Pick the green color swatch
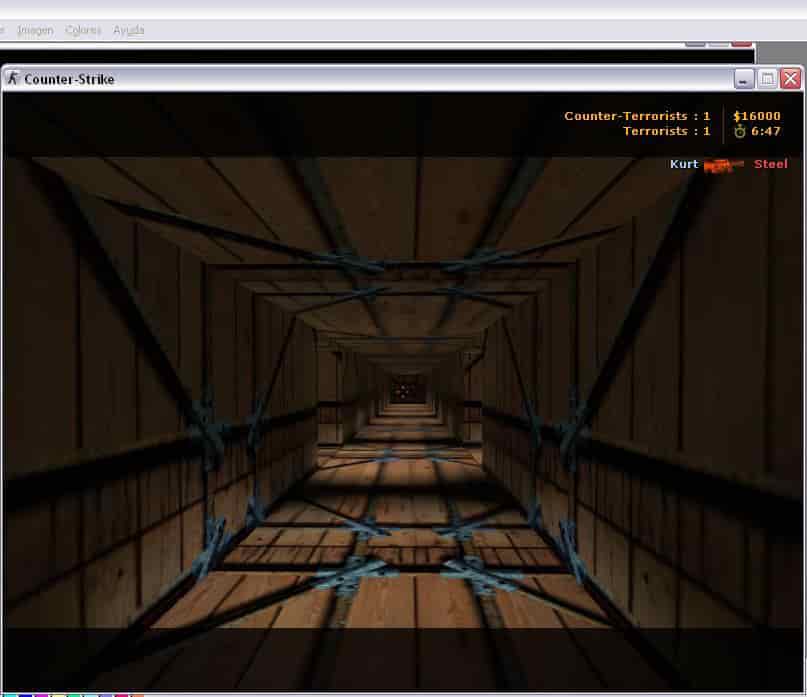This screenshot has width=807, height=697. point(73,695)
